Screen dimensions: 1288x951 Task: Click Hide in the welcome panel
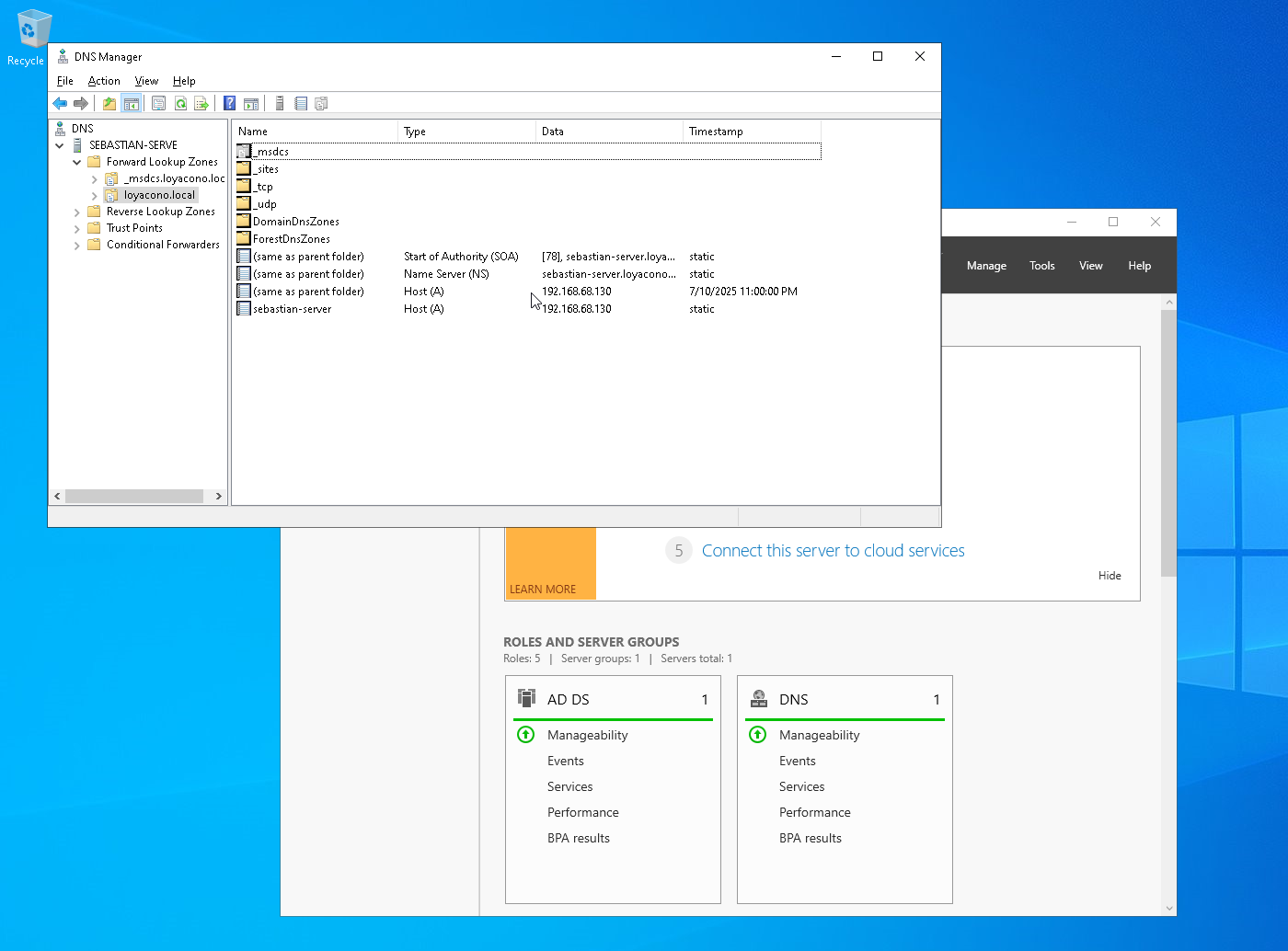1110,576
